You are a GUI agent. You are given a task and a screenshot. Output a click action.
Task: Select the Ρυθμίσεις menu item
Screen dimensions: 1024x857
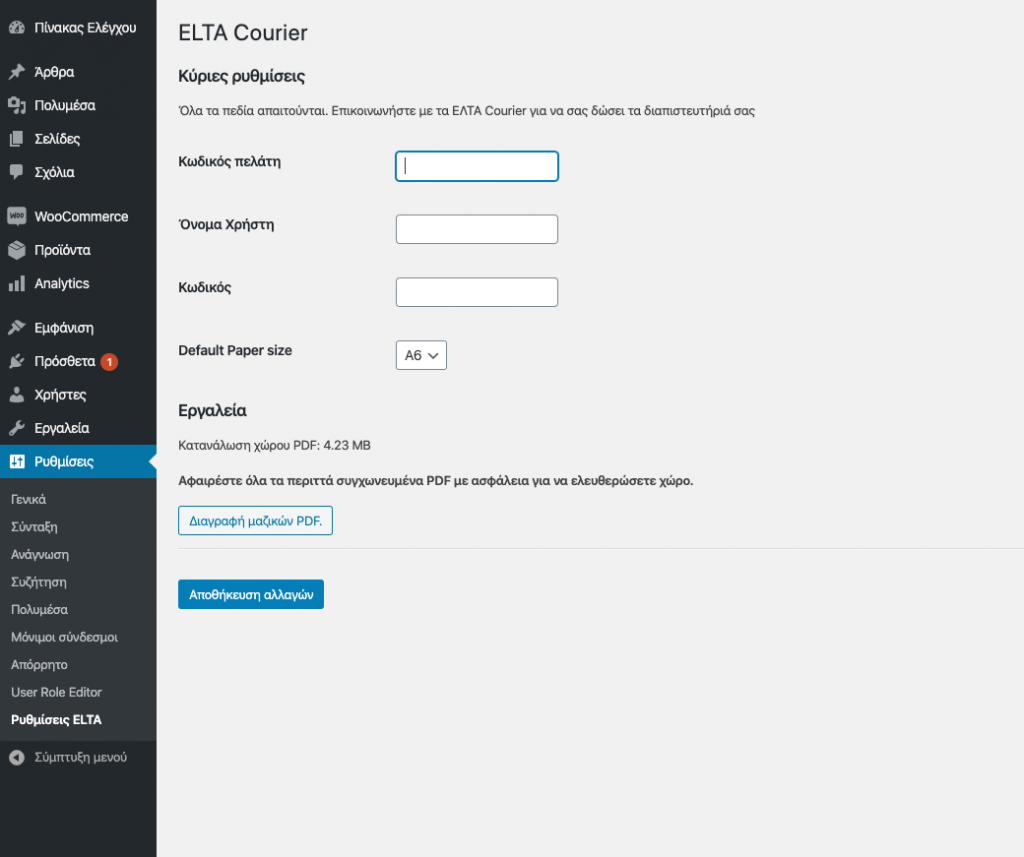coord(78,462)
